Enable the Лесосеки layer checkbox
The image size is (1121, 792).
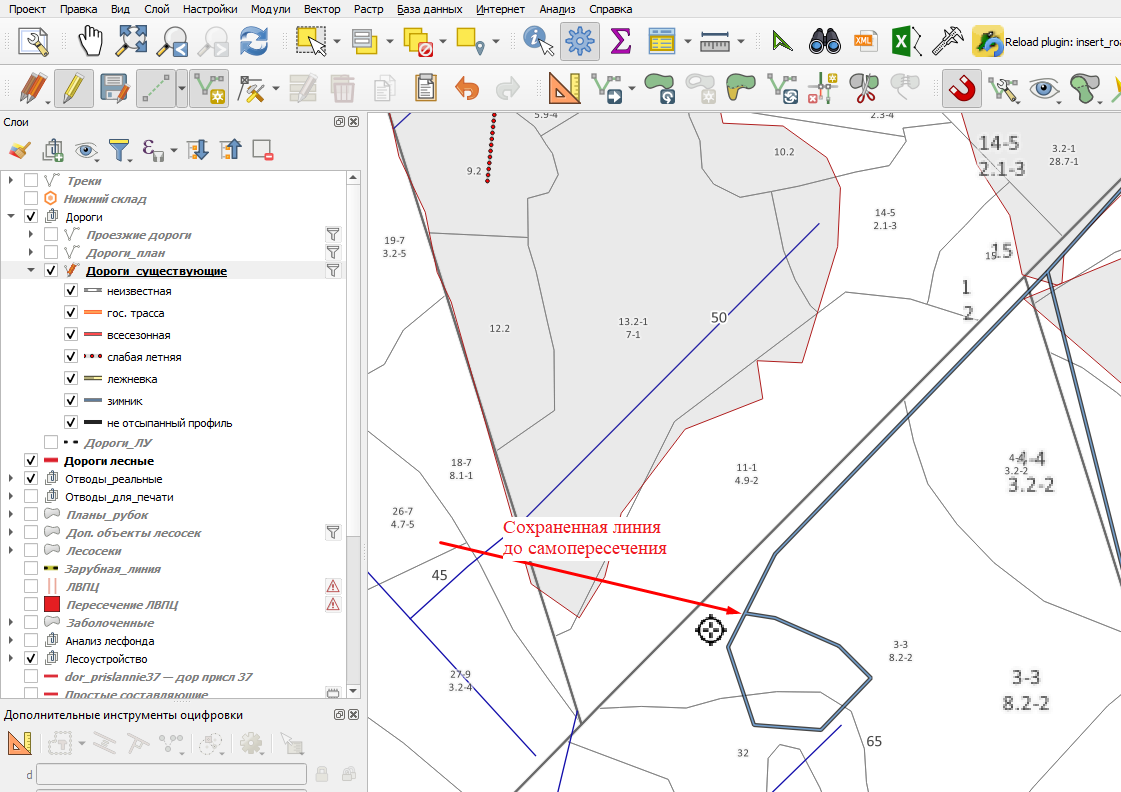[31, 550]
